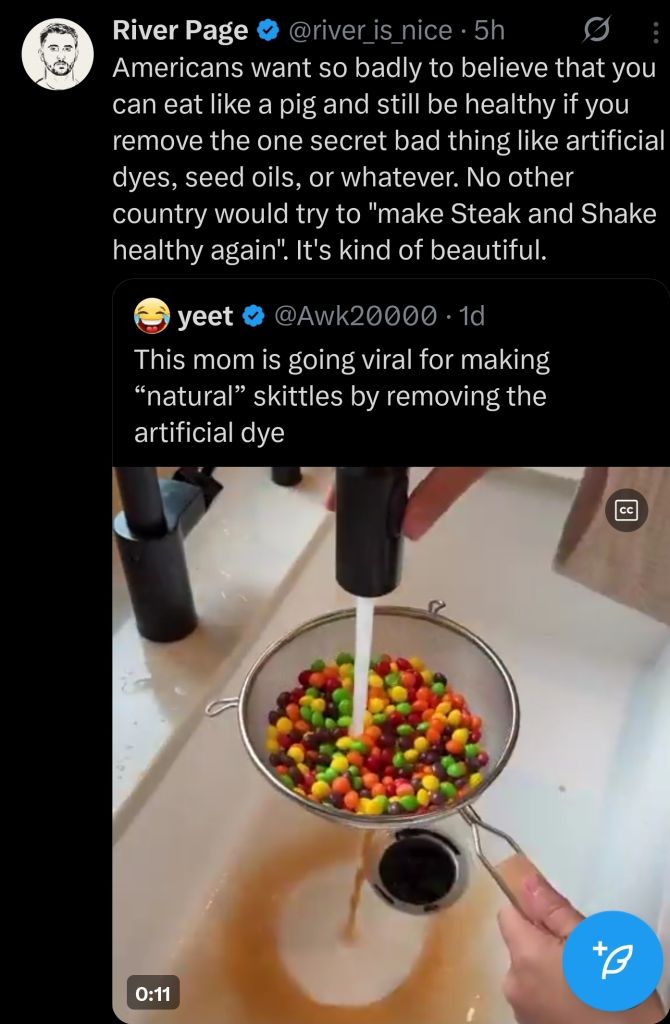Image resolution: width=670 pixels, height=1024 pixels.
Task: Open the River Page display name
Action: pos(180,31)
